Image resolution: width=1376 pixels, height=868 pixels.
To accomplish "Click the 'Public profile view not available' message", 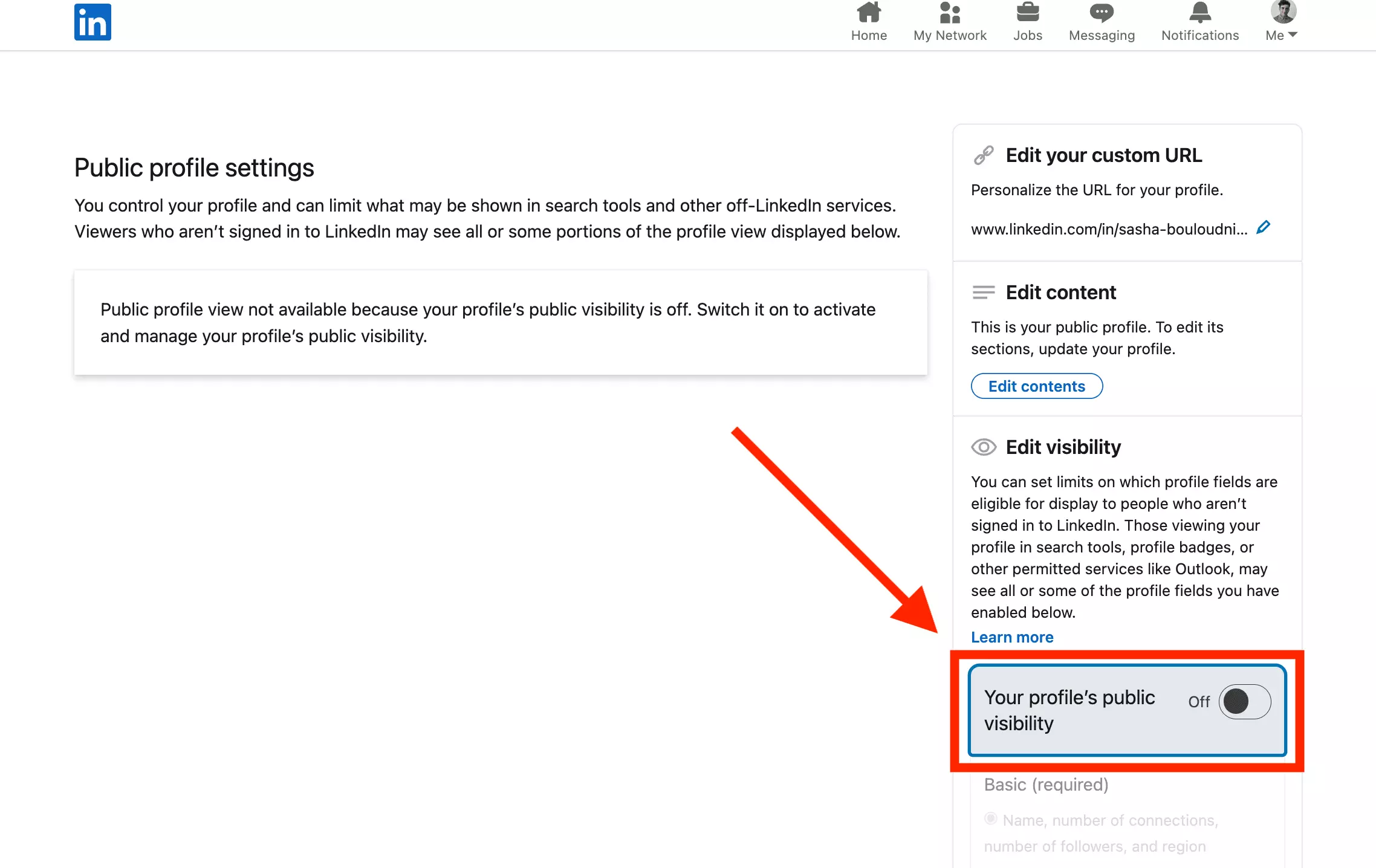I will [488, 322].
